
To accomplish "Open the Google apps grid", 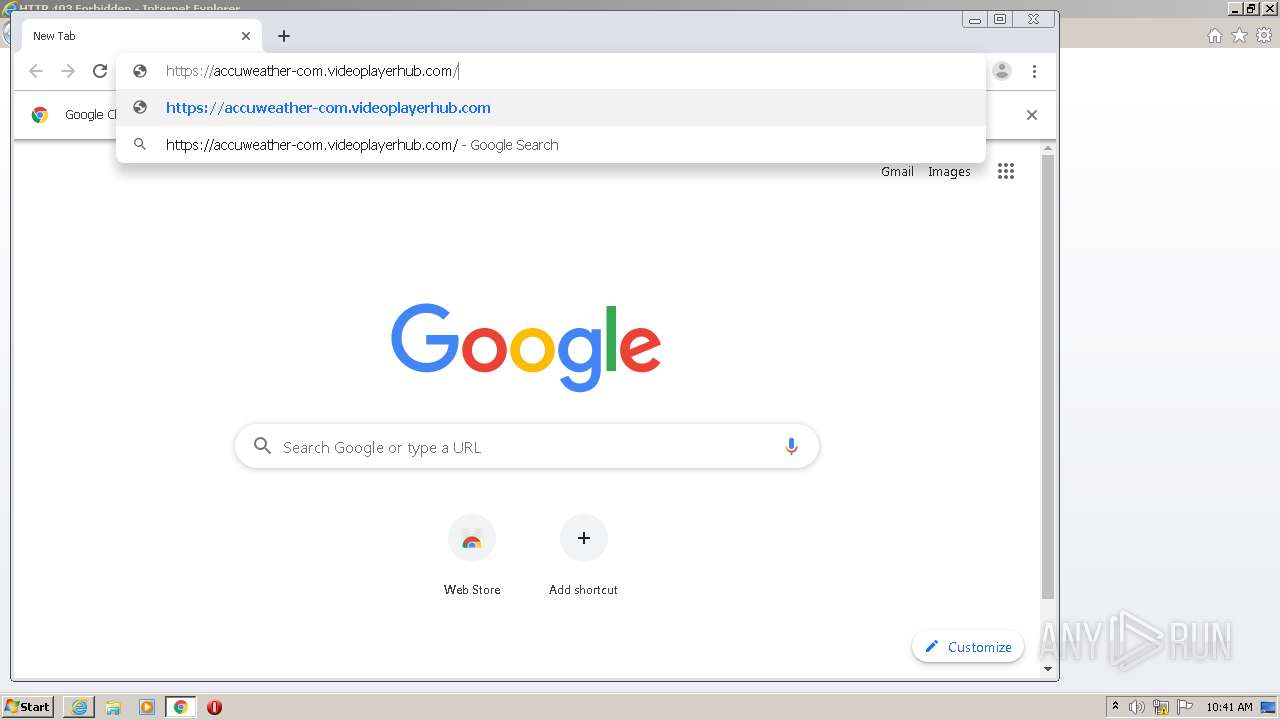I will pos(1006,171).
